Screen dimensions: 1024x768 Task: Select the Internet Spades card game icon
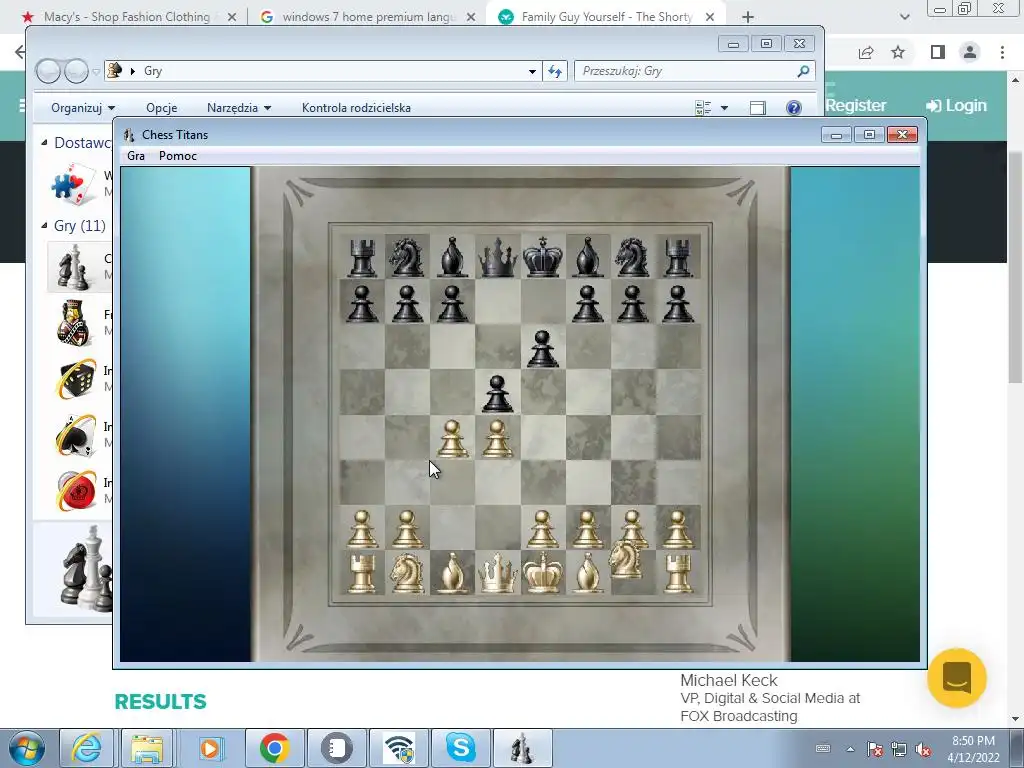[x=76, y=434]
